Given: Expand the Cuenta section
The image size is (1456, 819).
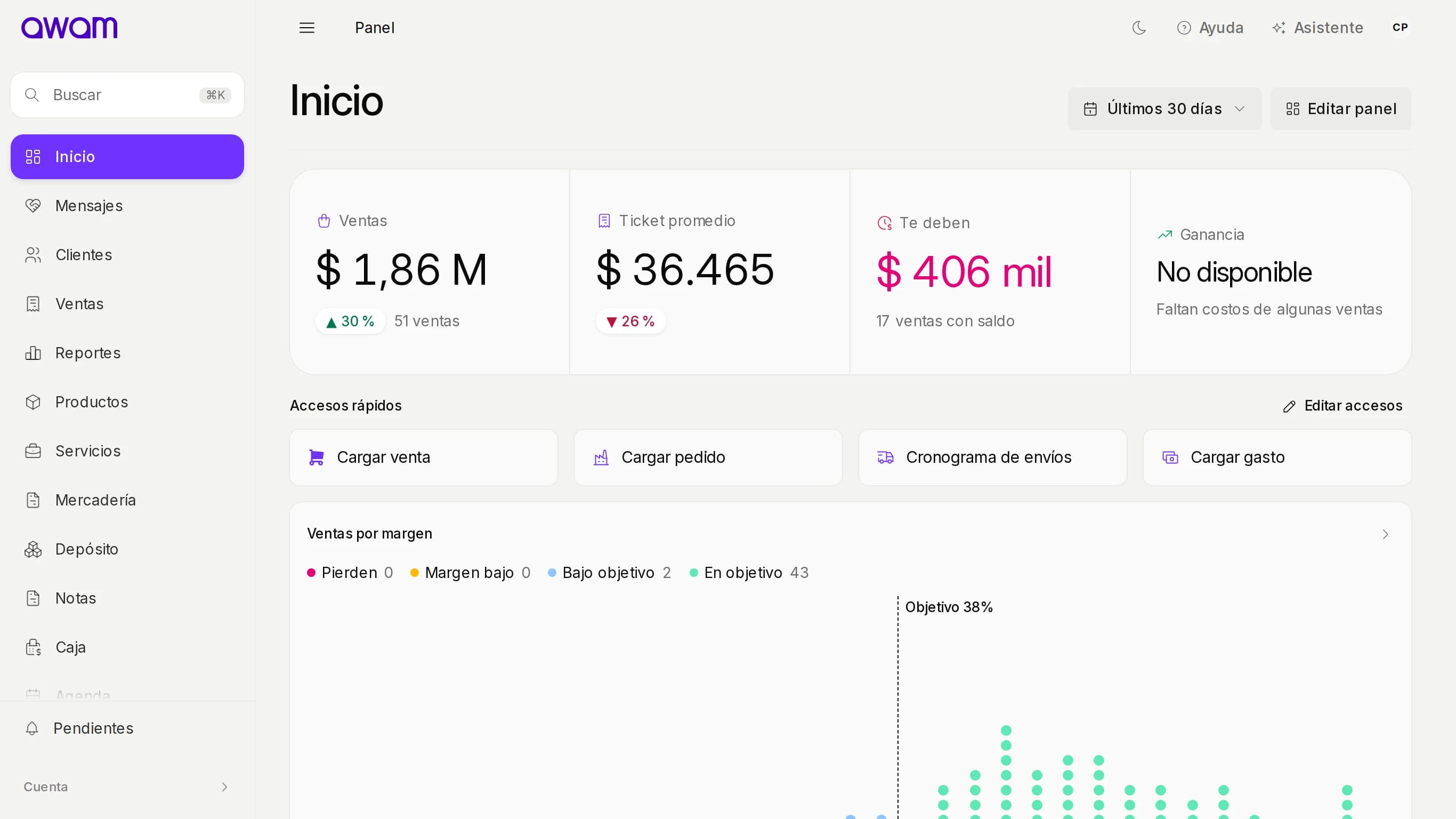Looking at the screenshot, I should [127, 788].
